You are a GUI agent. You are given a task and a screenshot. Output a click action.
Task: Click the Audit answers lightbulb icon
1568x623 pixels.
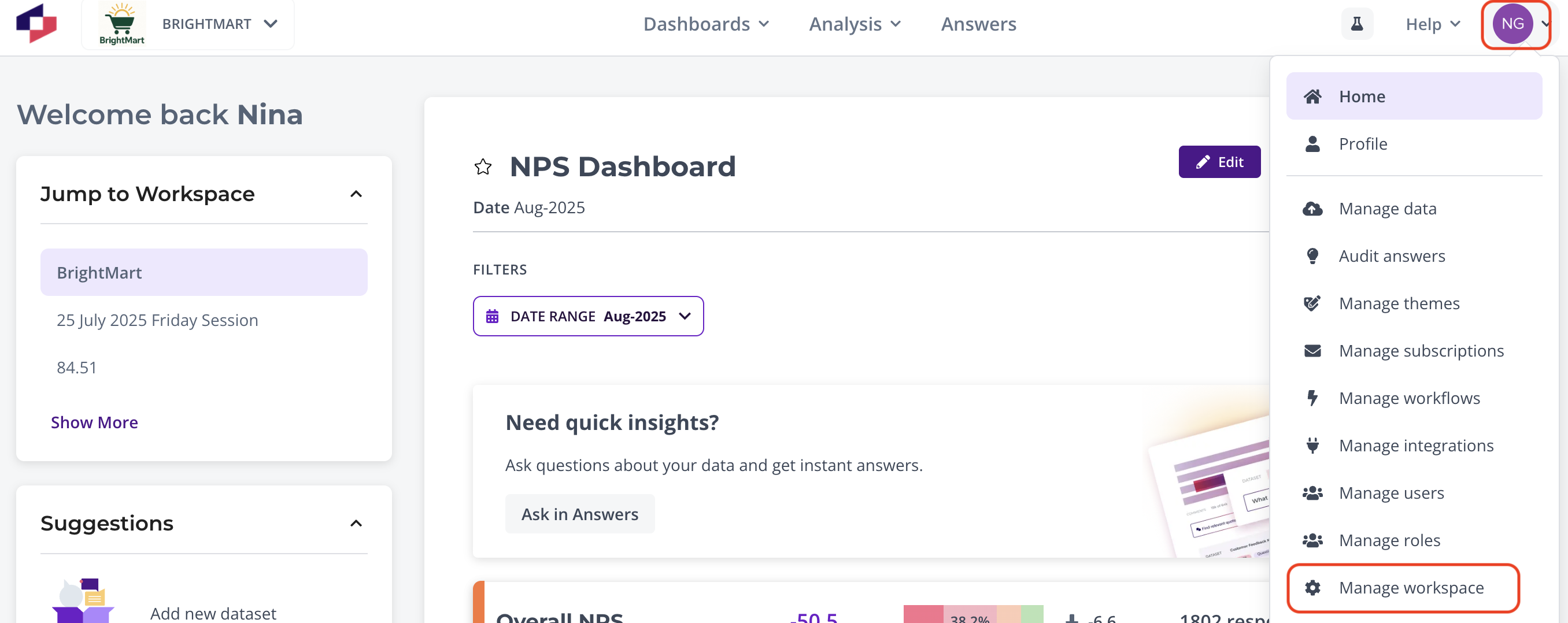tap(1312, 256)
